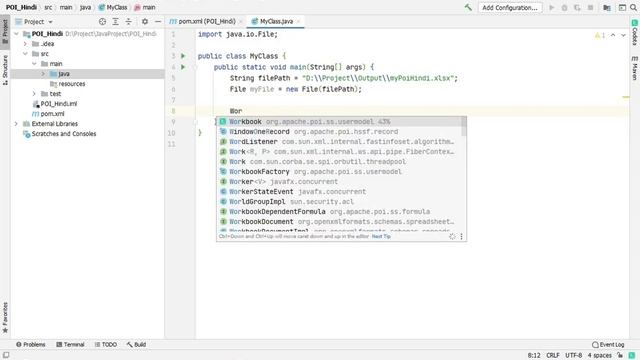Open the Terminal tool window
640x360 pixels.
coord(70,344)
